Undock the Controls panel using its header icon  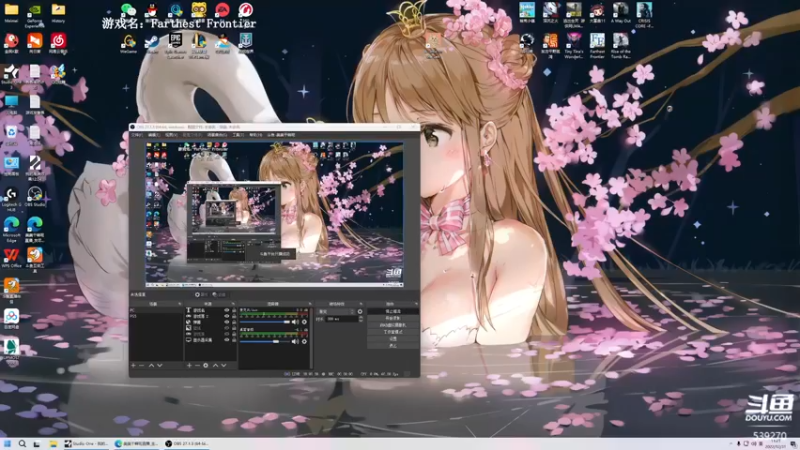416,304
